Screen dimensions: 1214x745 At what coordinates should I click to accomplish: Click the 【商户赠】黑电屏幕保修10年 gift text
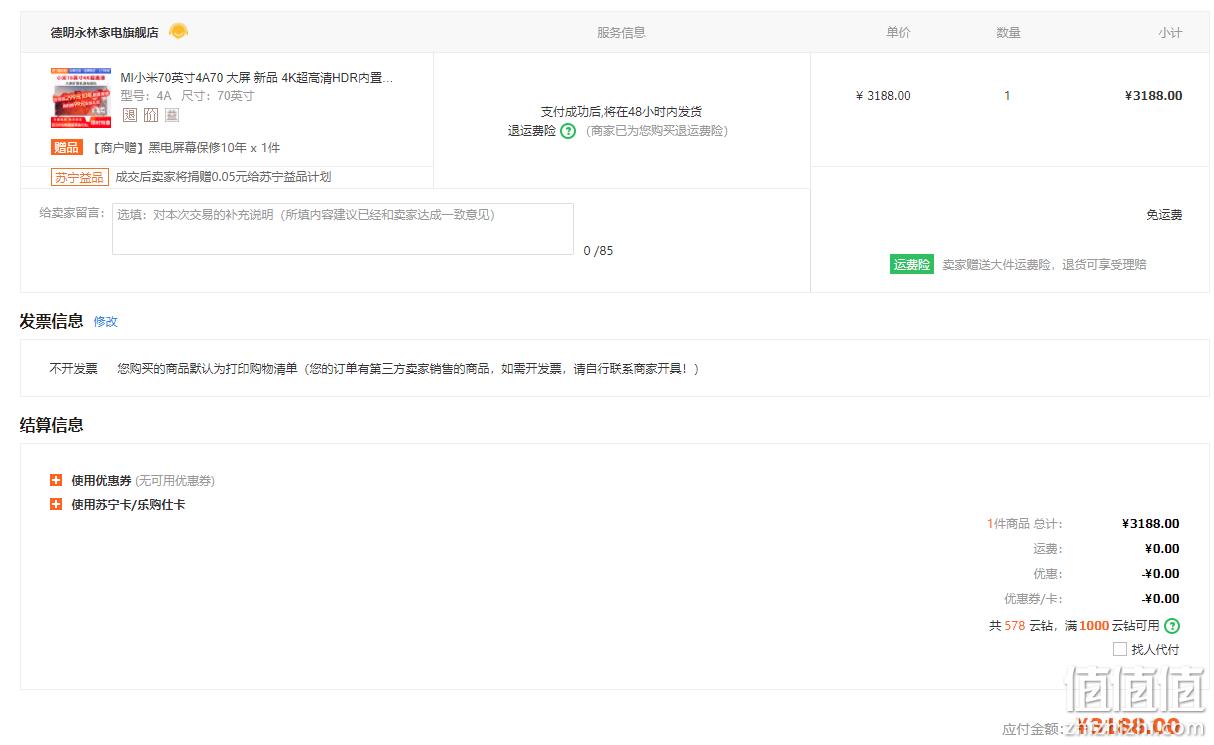pos(185,147)
